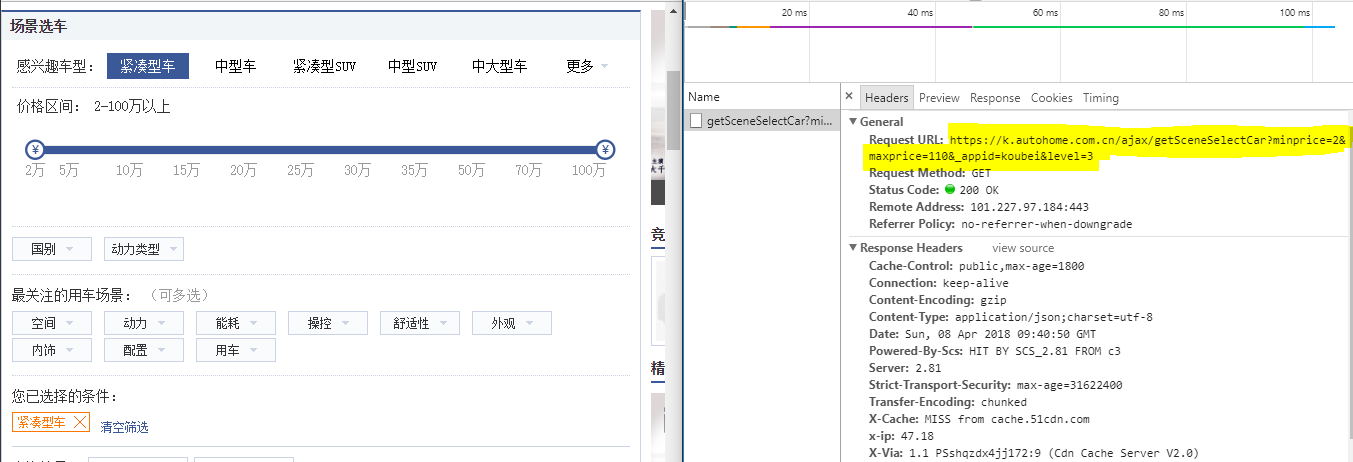Image resolution: width=1353 pixels, height=462 pixels.
Task: Select the 紧凑型SUV car type
Action: pos(324,67)
